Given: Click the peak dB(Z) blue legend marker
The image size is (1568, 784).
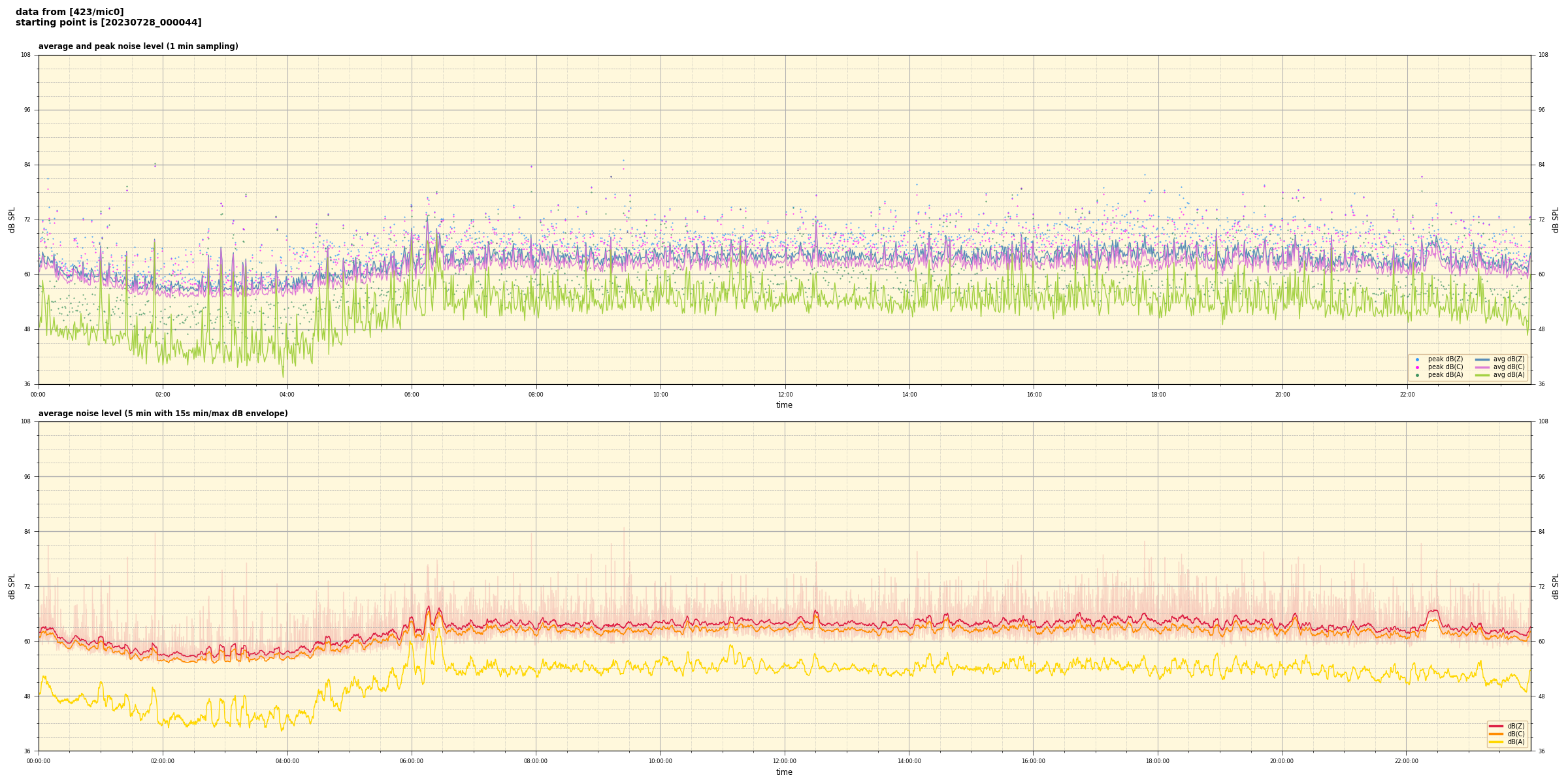Looking at the screenshot, I should pyautogui.click(x=1417, y=359).
